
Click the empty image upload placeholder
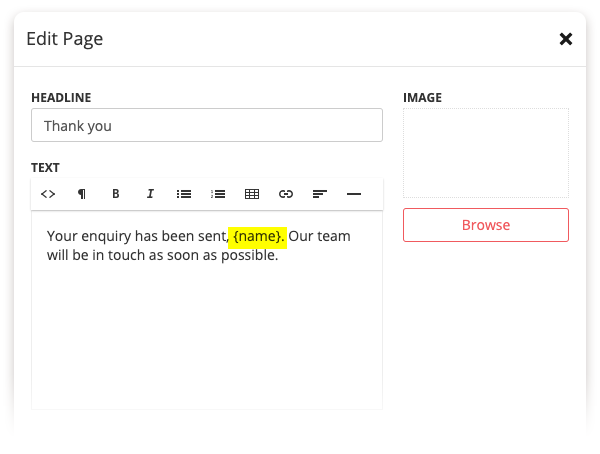point(485,153)
